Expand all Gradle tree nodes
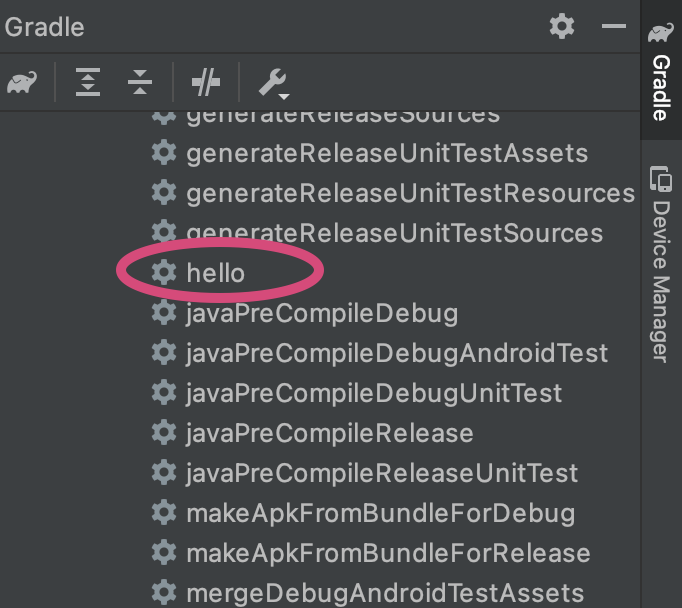The width and height of the screenshot is (682, 608). tap(89, 83)
